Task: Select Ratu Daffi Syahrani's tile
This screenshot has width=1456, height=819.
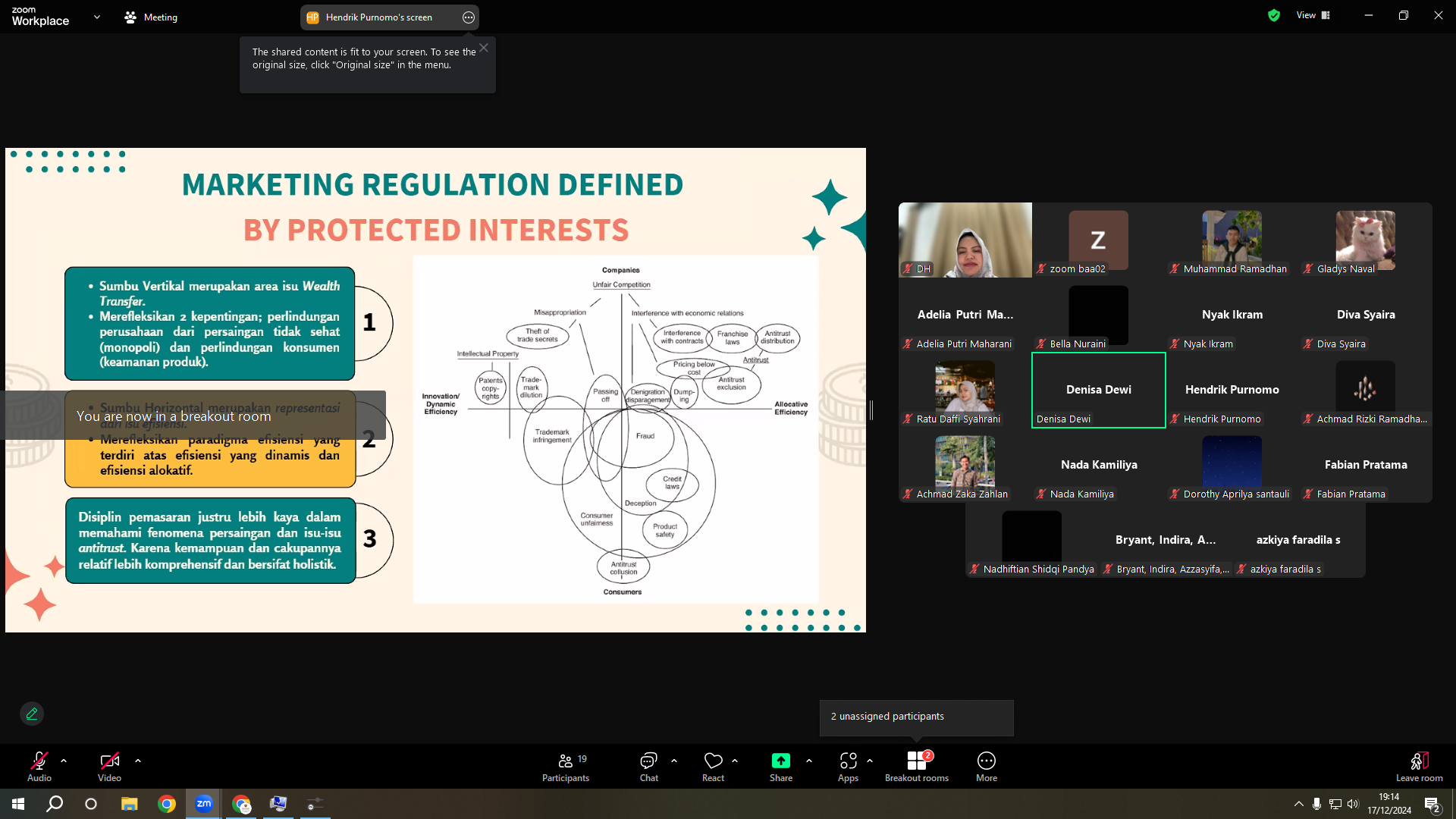Action: click(x=965, y=390)
